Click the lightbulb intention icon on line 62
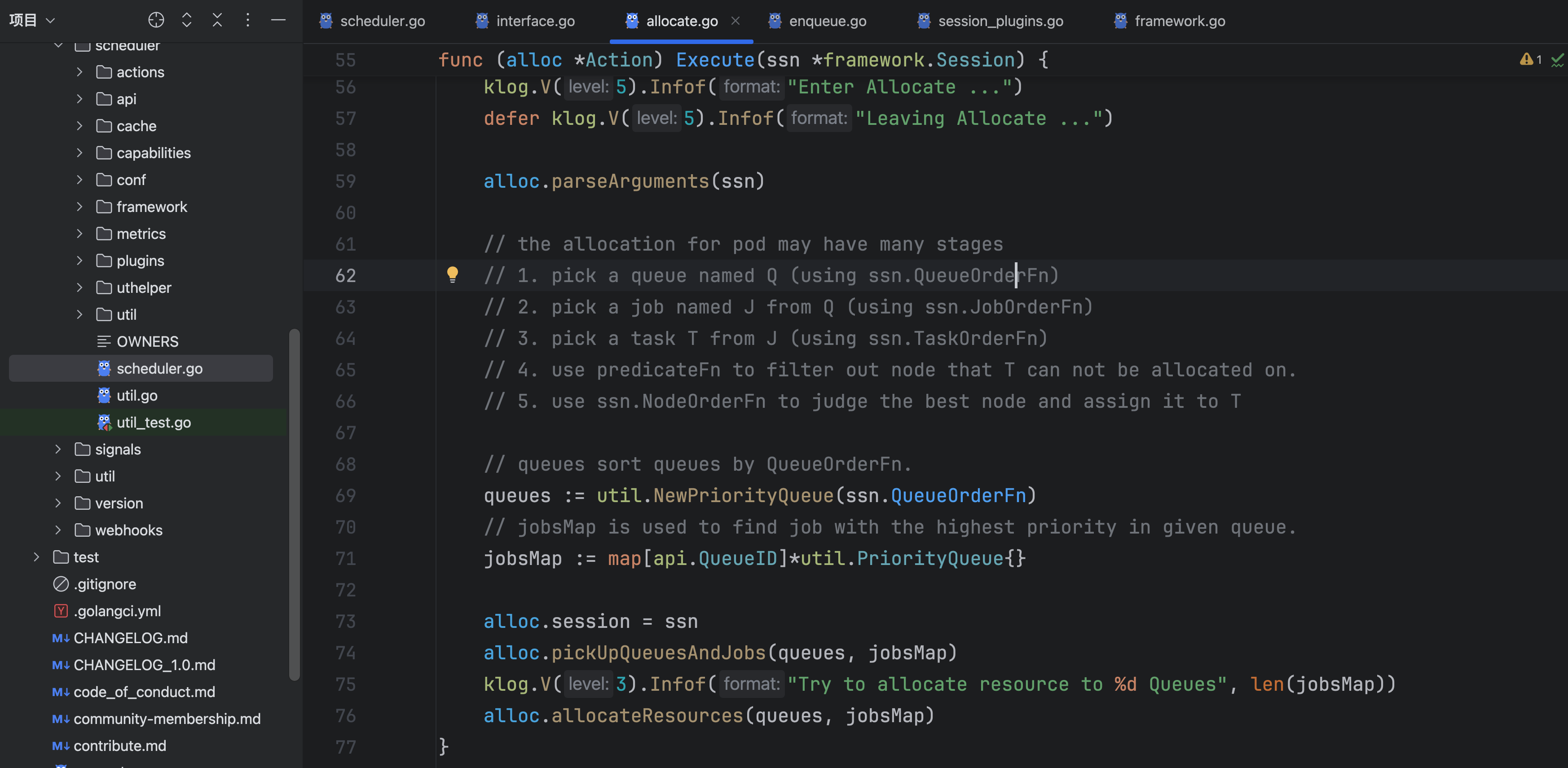Viewport: 1568px width, 768px height. tap(452, 275)
